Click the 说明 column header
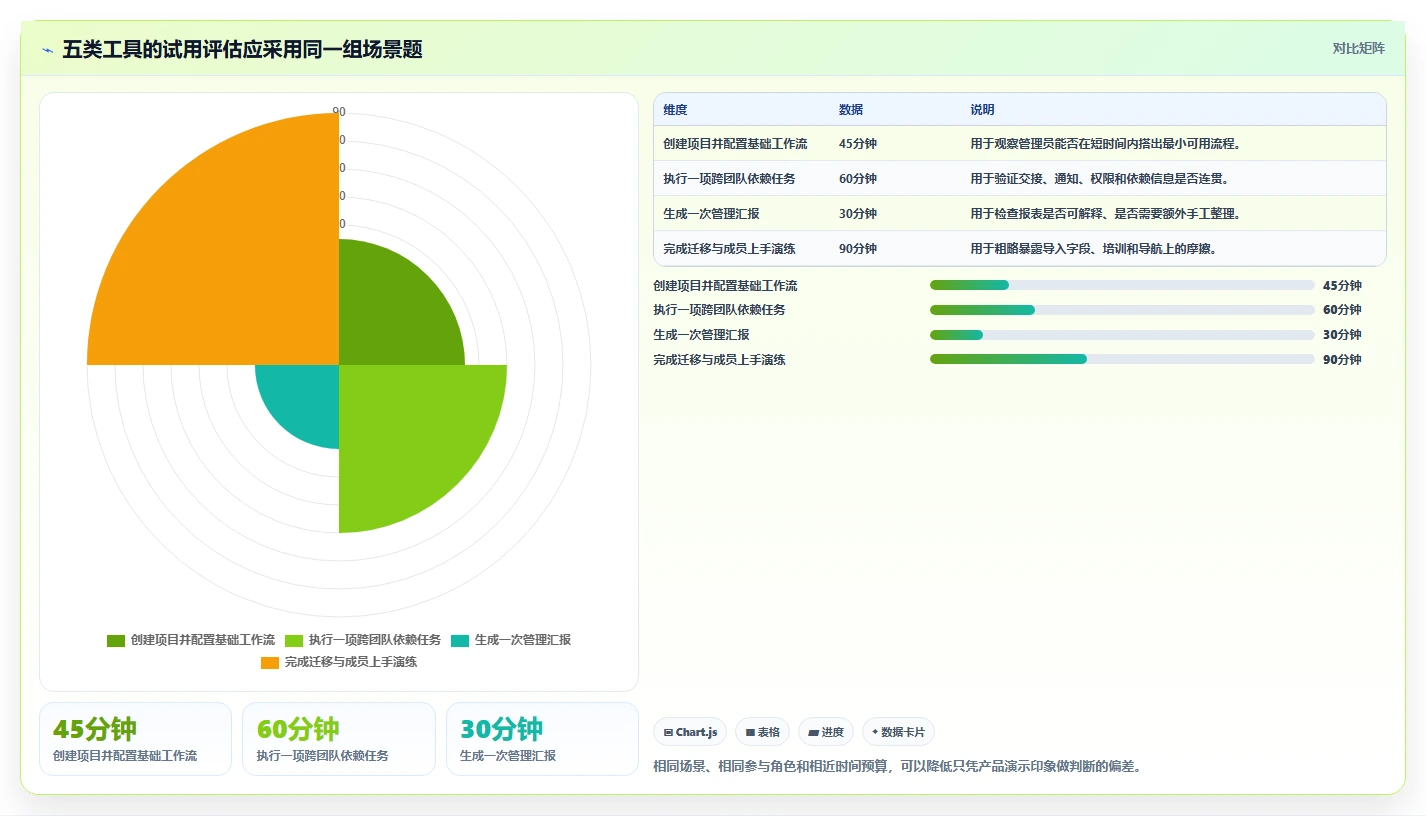This screenshot has width=1426, height=816. [x=982, y=110]
